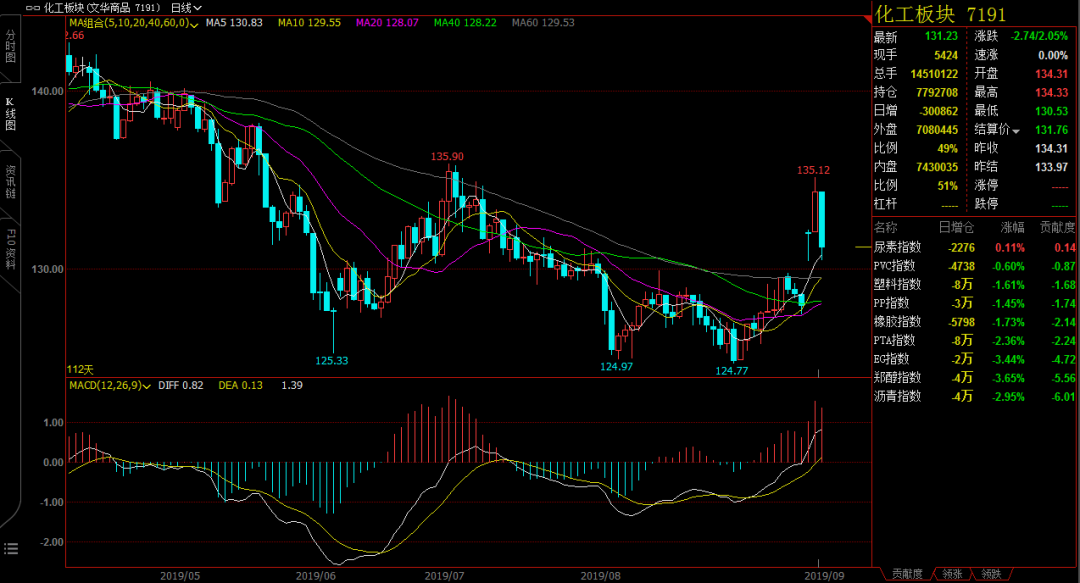Click the 2019/07 date axis label
Viewport: 1080px width, 583px height.
pos(444,575)
